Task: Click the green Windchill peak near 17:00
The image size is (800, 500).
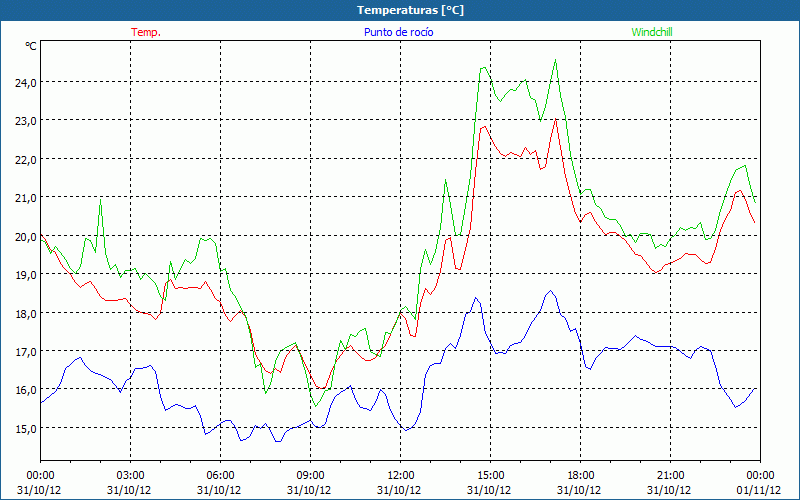Action: [555, 60]
